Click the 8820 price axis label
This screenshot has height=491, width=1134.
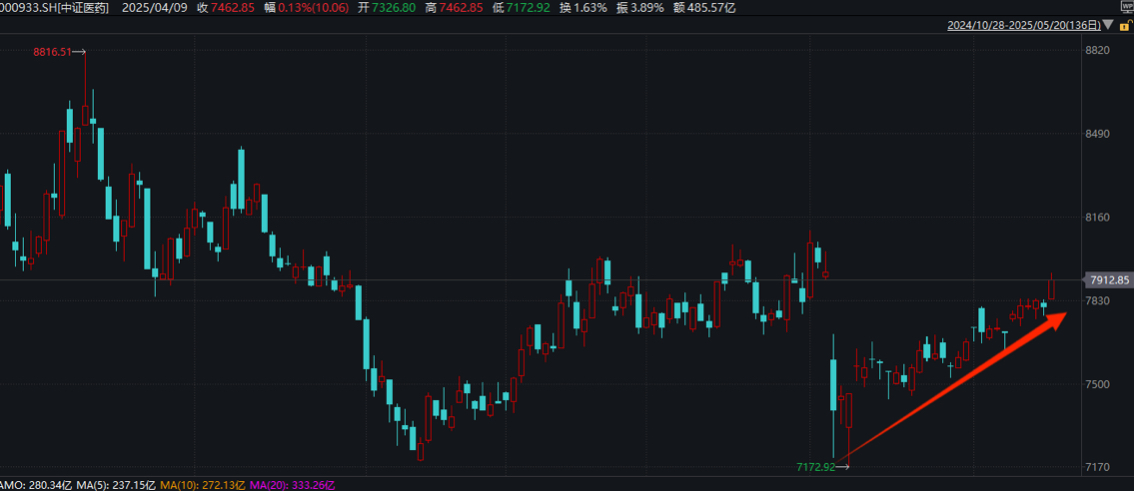pyautogui.click(x=1098, y=49)
